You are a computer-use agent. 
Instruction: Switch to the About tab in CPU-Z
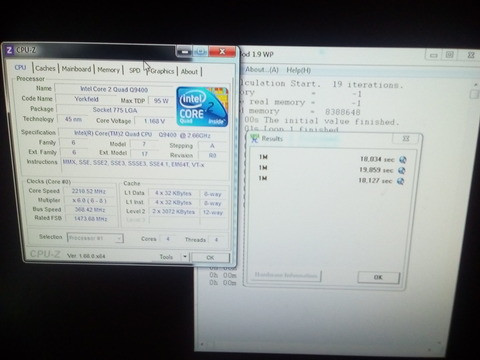(x=189, y=72)
